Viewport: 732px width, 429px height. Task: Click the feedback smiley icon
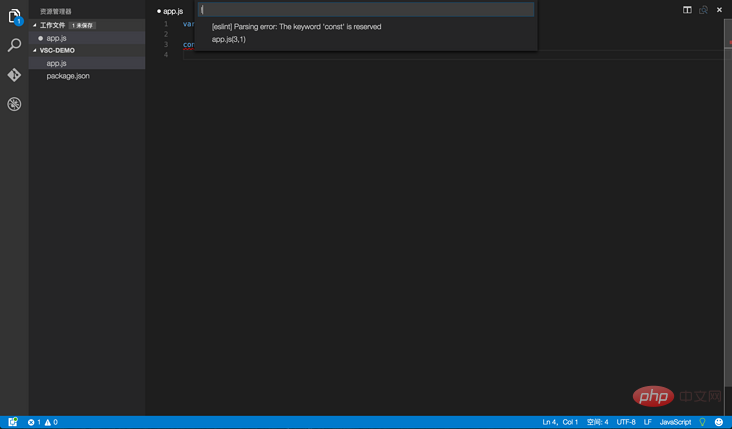pos(719,422)
